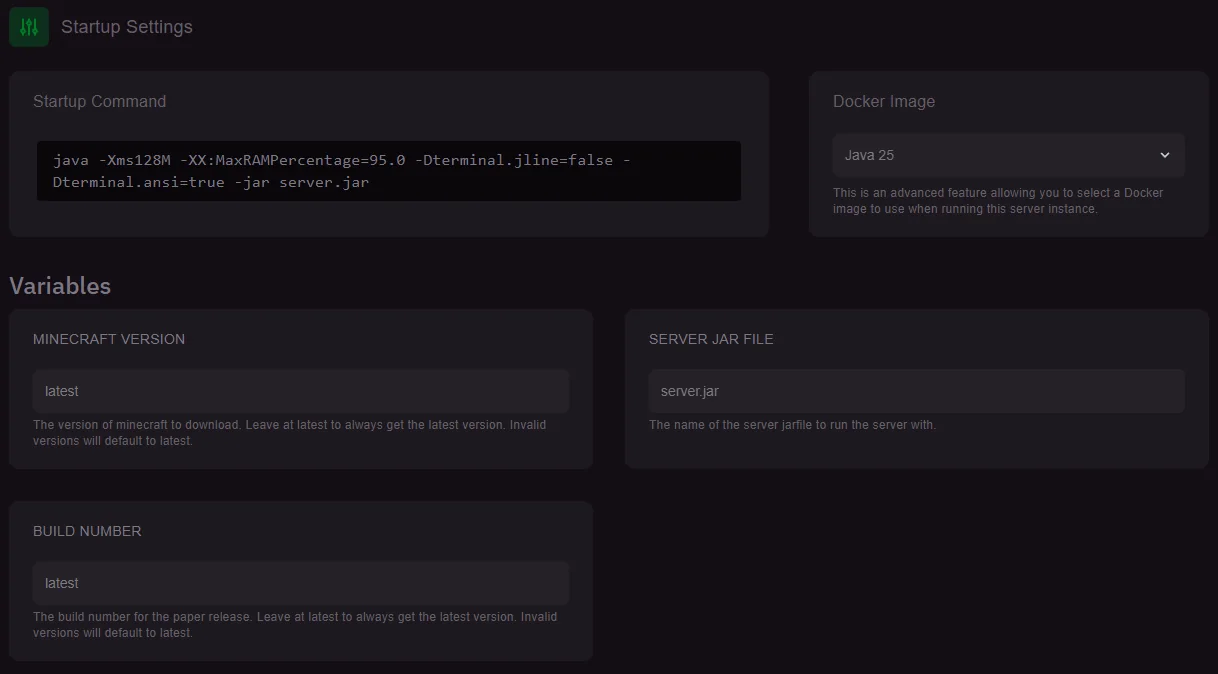Click the Startup Settings sliders icon
Viewport: 1218px width, 674px height.
point(29,27)
